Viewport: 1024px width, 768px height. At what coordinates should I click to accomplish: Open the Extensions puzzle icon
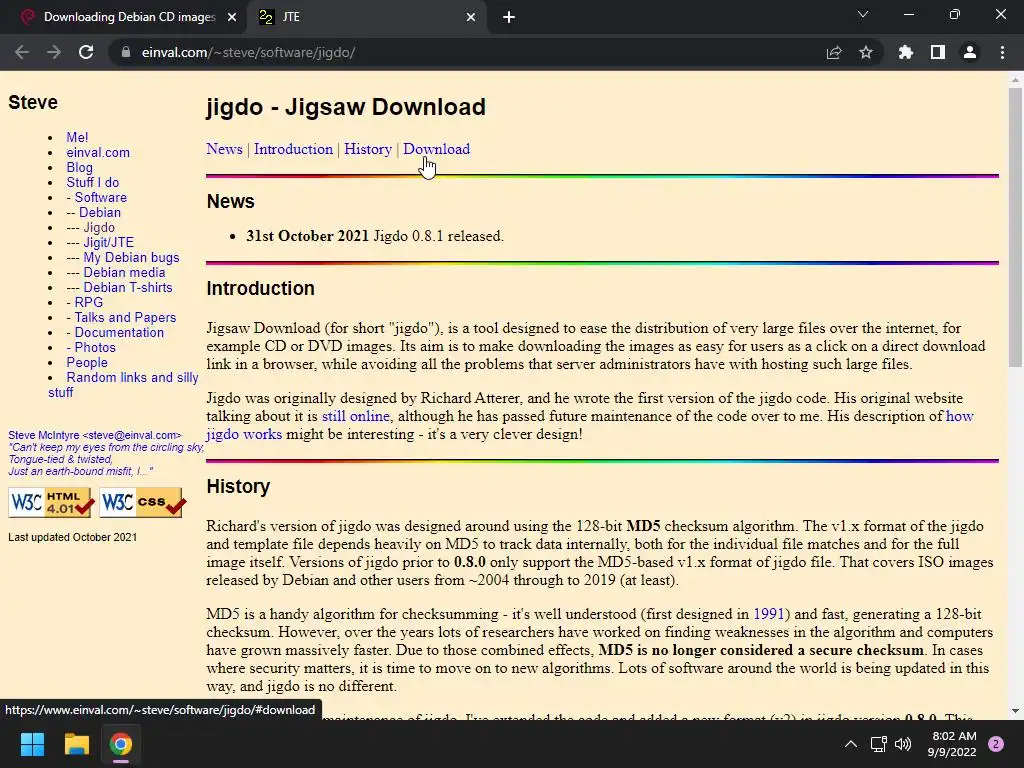tap(905, 52)
